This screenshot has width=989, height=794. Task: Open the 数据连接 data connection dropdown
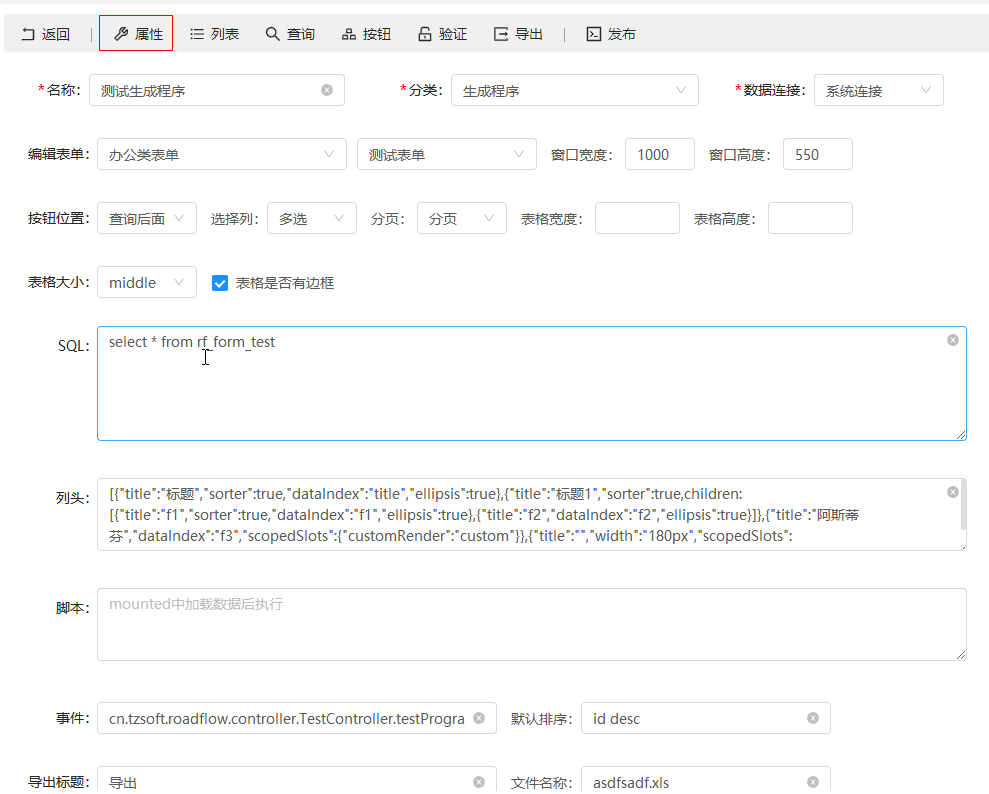[x=879, y=90]
